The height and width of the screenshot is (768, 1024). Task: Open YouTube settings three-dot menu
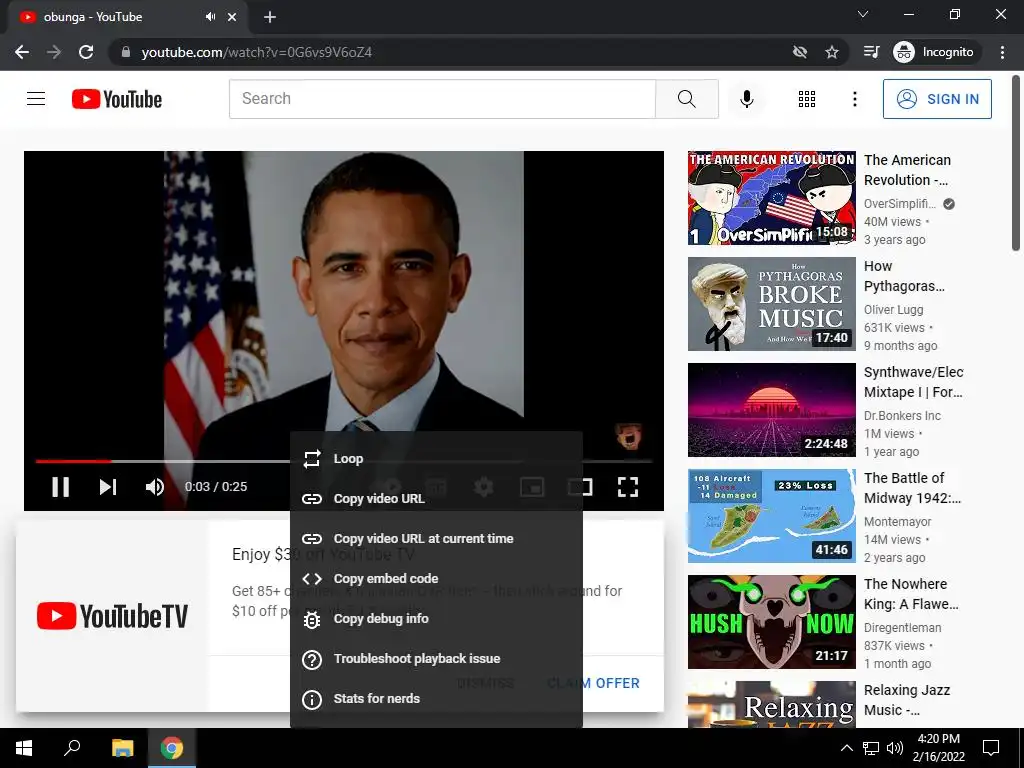(x=854, y=99)
